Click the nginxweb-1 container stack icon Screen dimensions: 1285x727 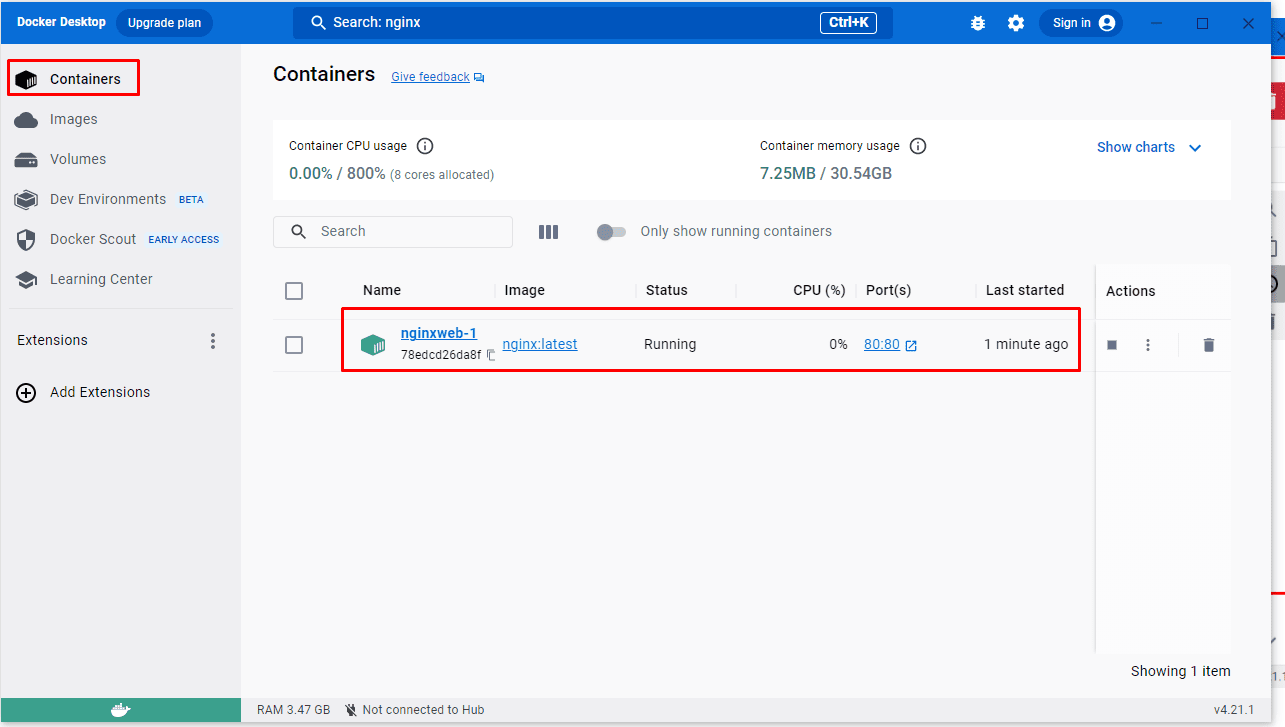pos(373,345)
